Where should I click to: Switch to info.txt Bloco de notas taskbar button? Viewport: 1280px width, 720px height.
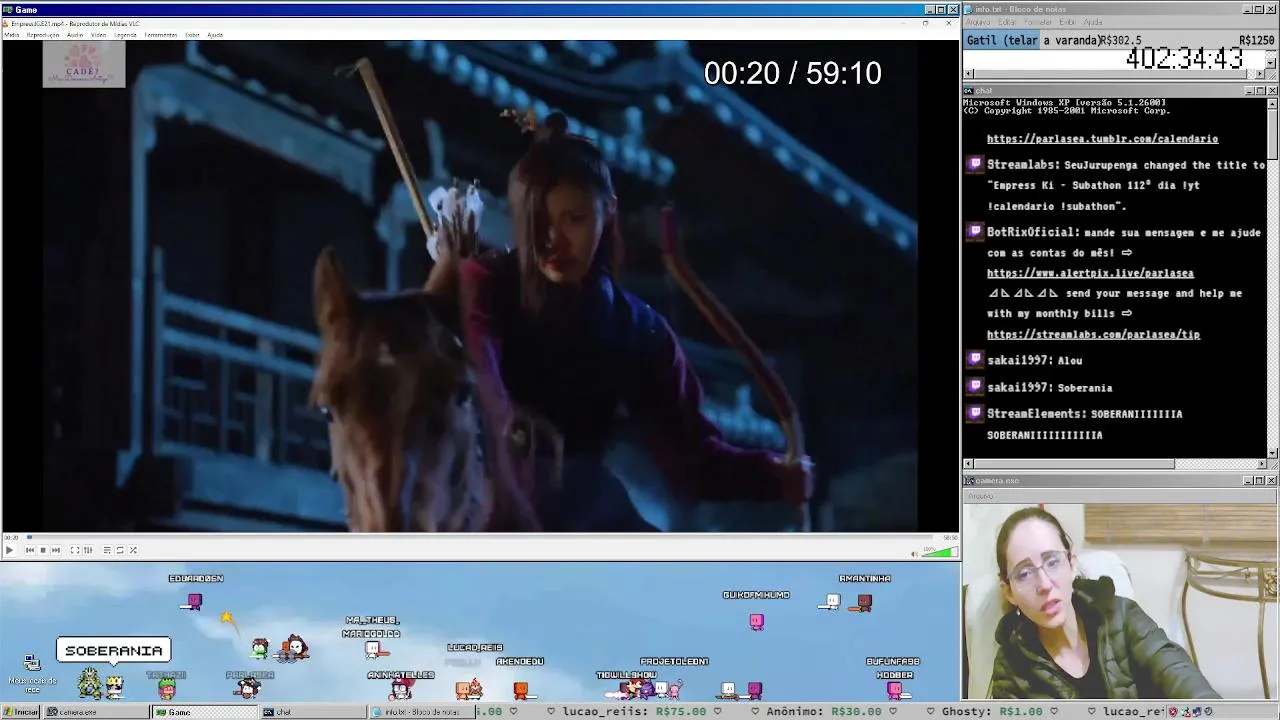coord(421,712)
